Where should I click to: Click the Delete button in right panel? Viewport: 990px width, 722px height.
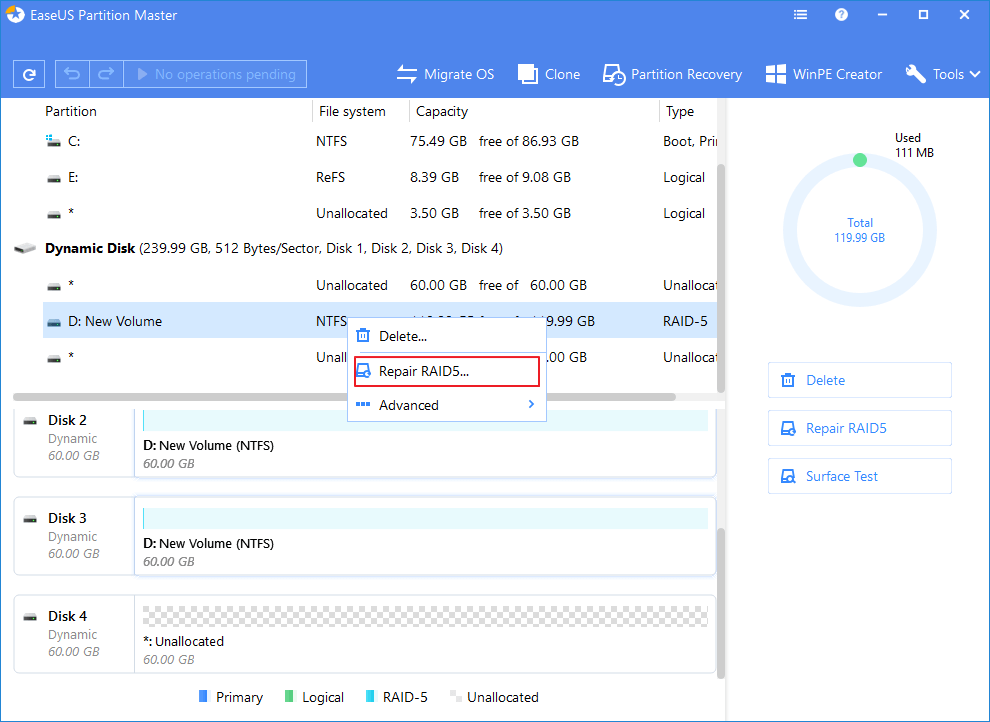tap(859, 380)
